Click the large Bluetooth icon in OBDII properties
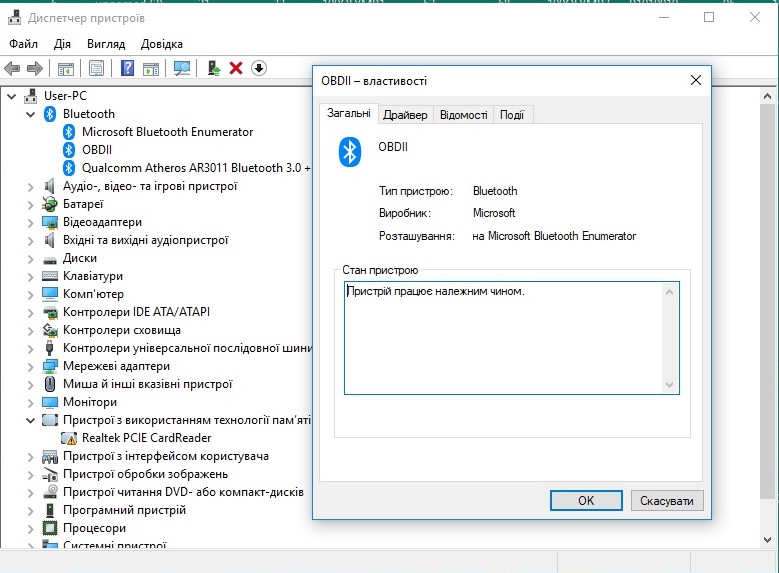 coord(350,152)
